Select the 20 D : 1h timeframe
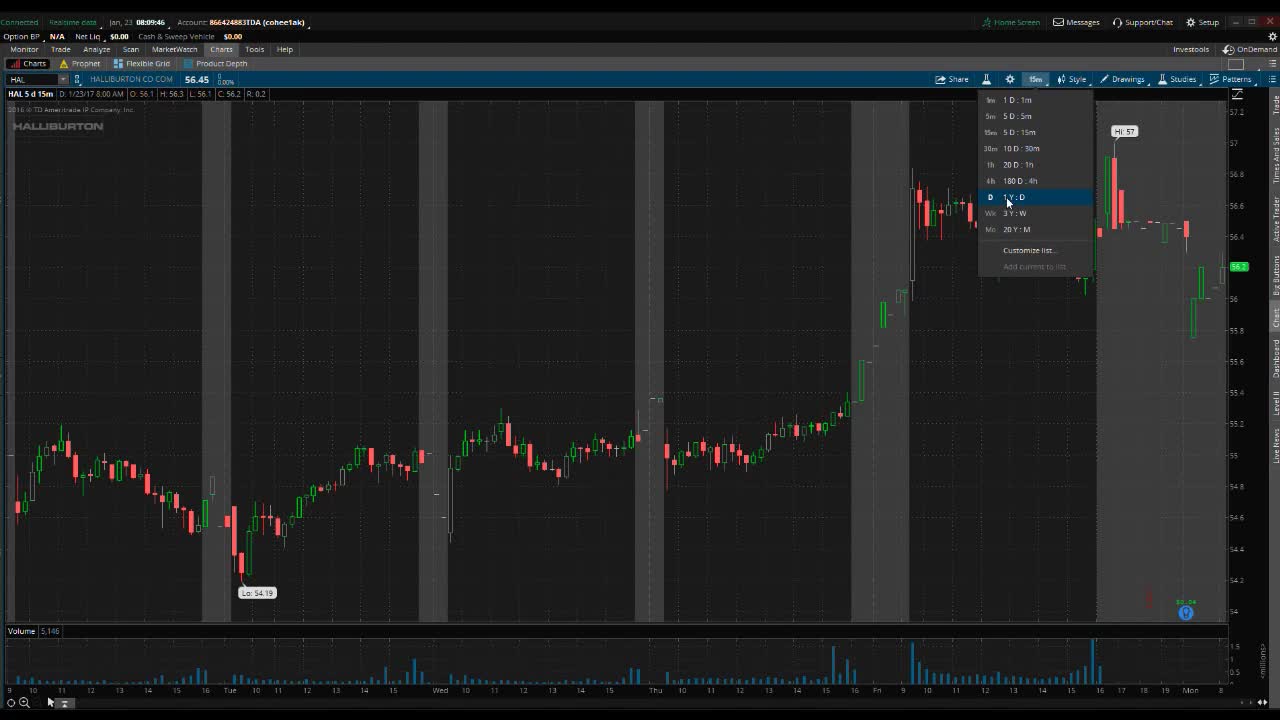Image resolution: width=1280 pixels, height=720 pixels. click(1036, 165)
